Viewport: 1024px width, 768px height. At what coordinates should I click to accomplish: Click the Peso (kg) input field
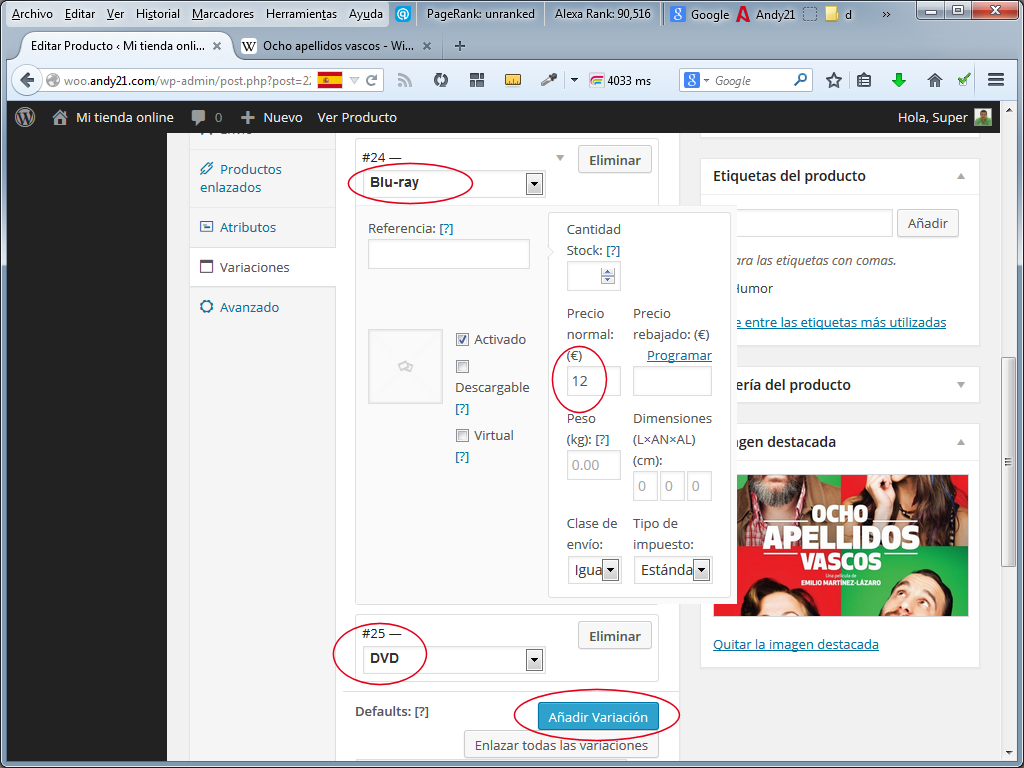pyautogui.click(x=594, y=465)
